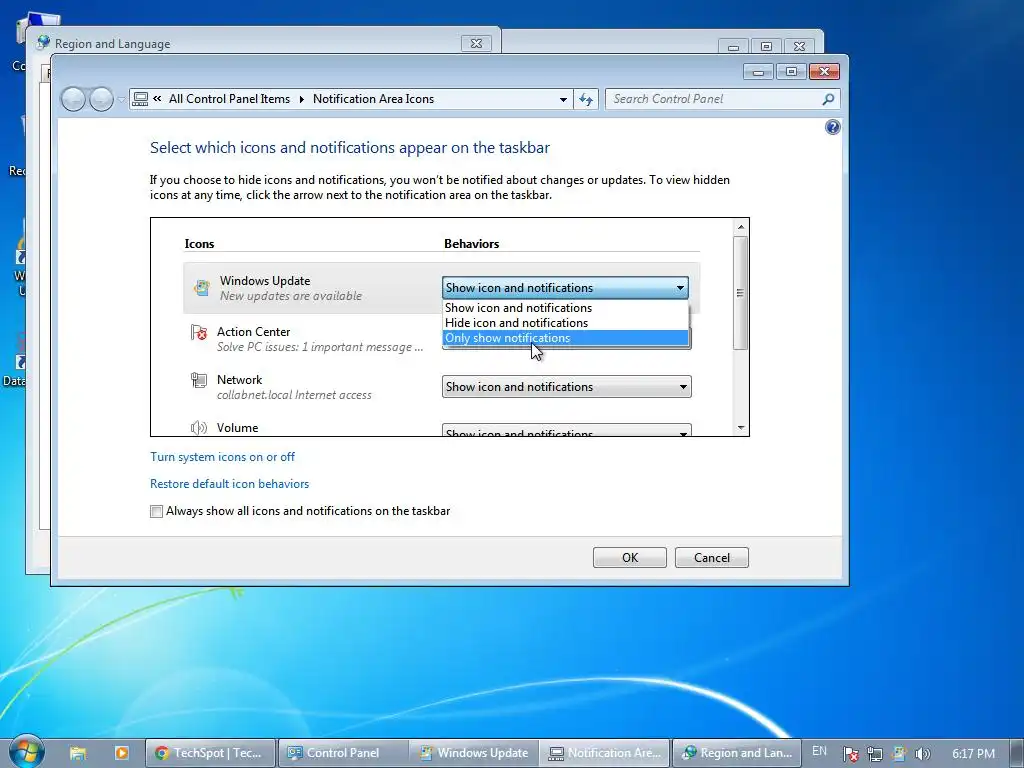This screenshot has height=768, width=1024.
Task: Open Windows Explorer from taskbar
Action: point(78,753)
